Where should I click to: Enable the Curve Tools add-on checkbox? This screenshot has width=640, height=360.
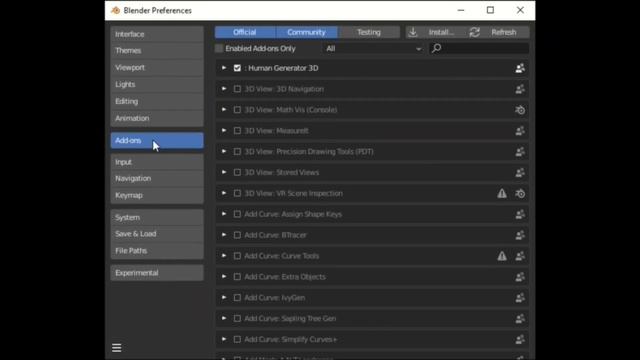pos(237,256)
